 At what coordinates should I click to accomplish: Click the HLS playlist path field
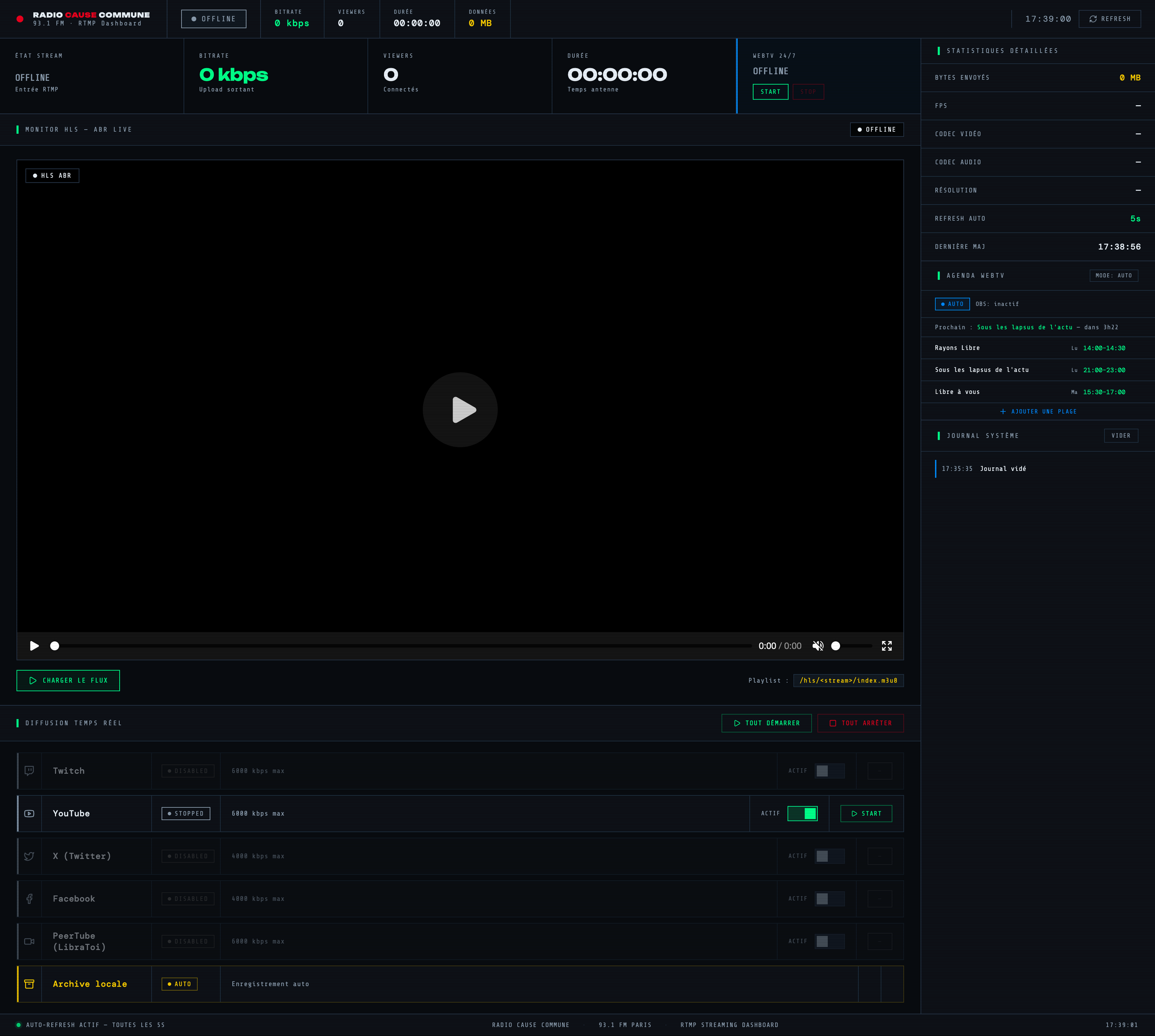(x=848, y=680)
